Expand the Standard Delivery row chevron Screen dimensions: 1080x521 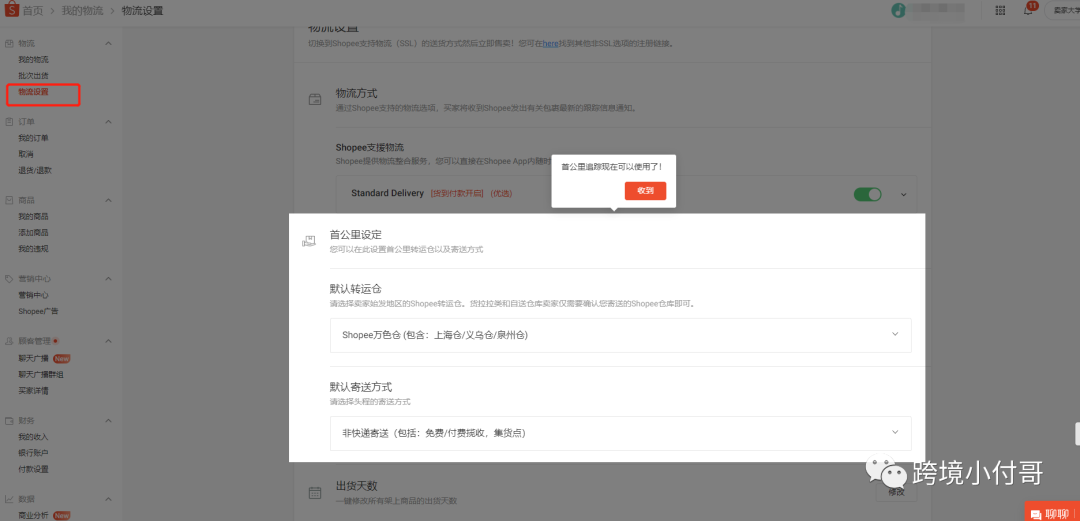click(x=904, y=194)
